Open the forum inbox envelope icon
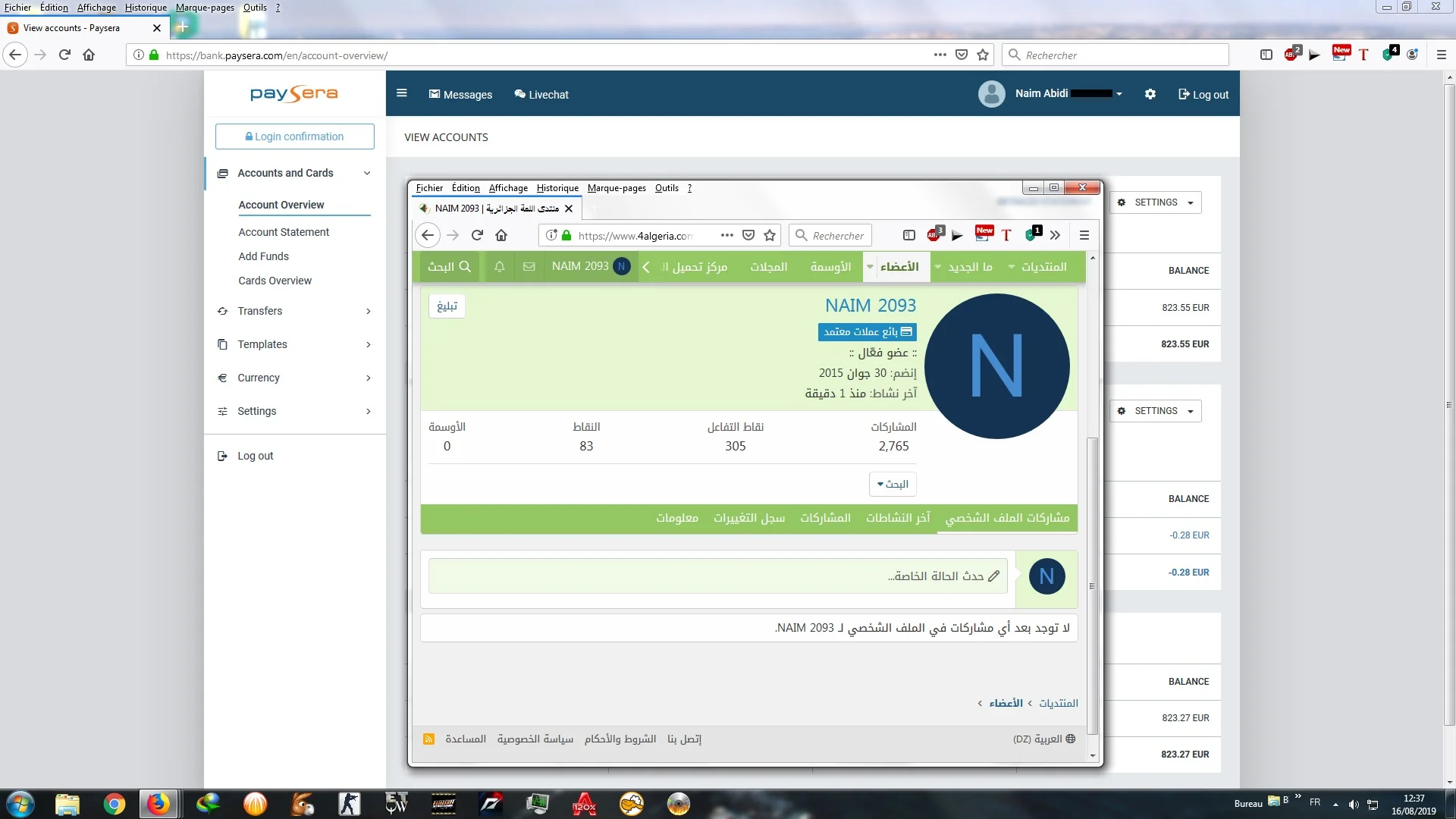1456x819 pixels. tap(529, 267)
